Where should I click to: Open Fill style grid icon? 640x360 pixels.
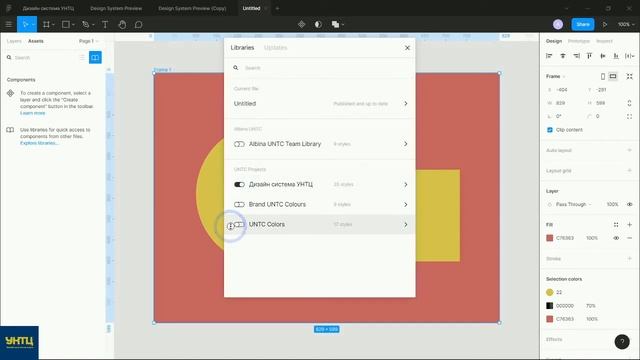point(616,224)
